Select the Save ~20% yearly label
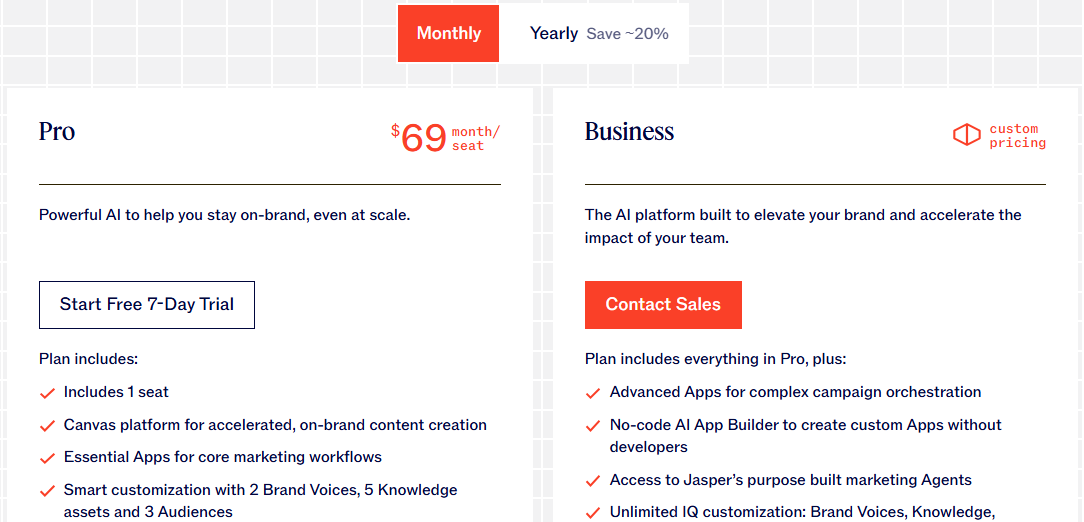 click(x=627, y=34)
